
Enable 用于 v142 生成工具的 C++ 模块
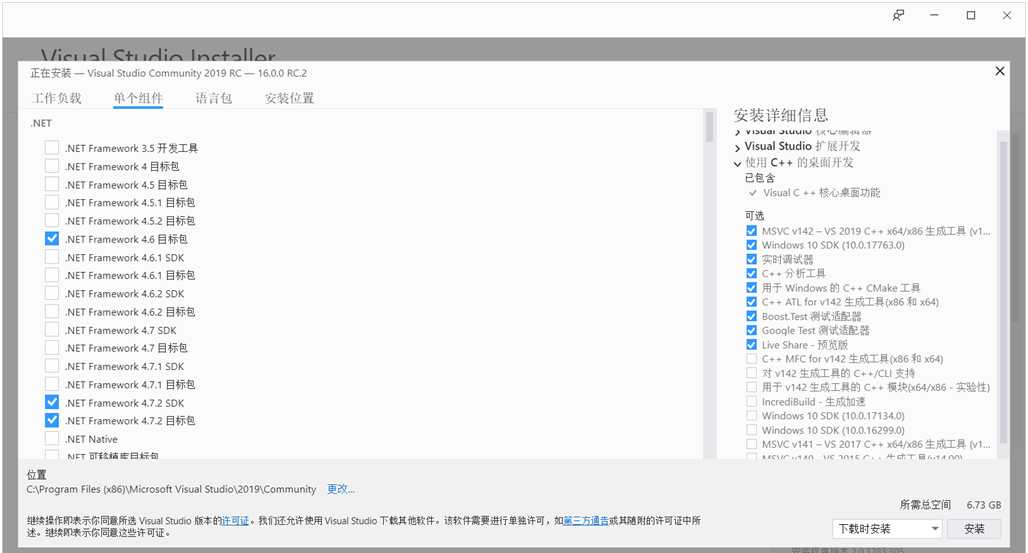(x=751, y=387)
